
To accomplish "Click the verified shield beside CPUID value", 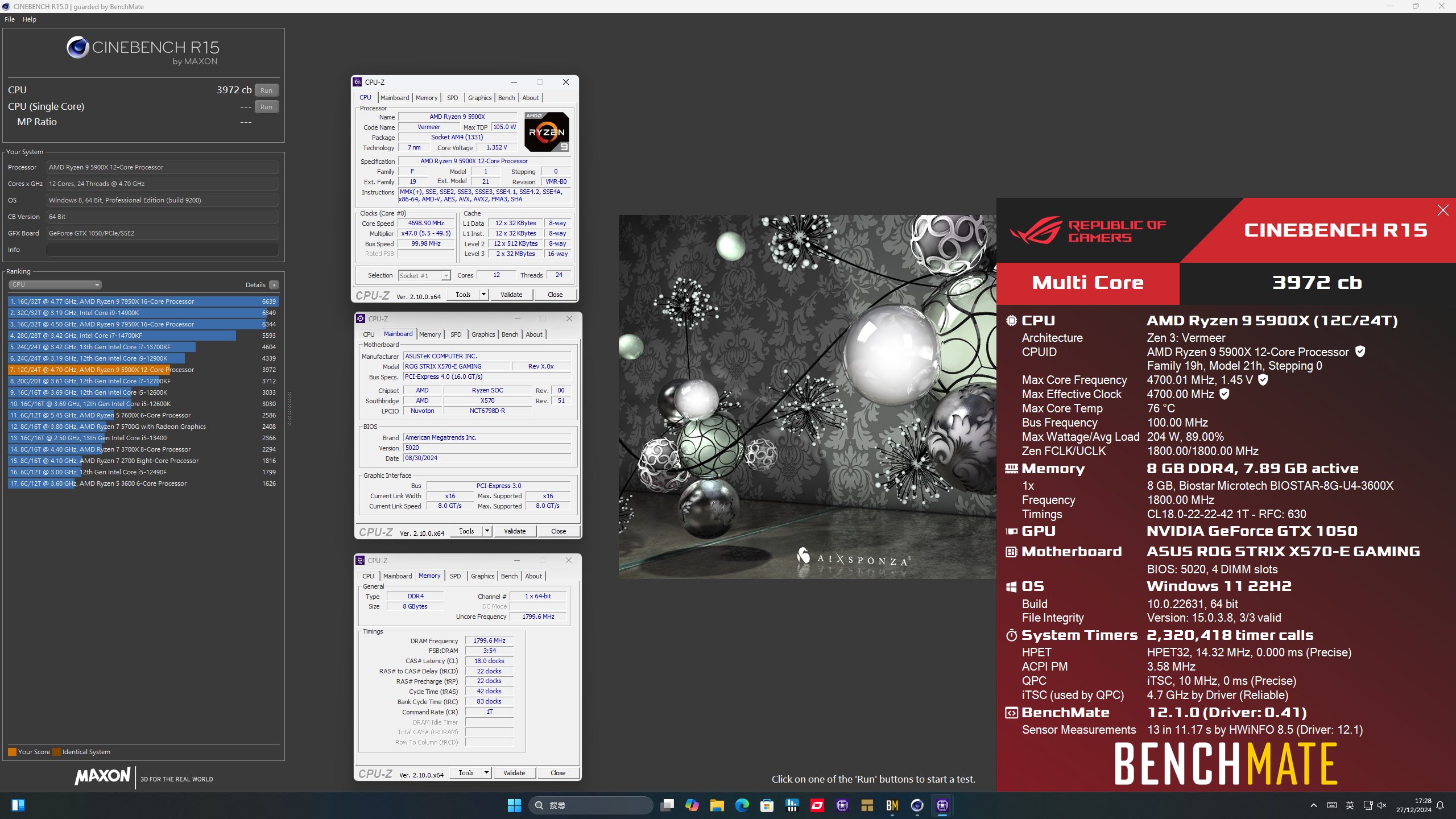I will click(x=1360, y=351).
